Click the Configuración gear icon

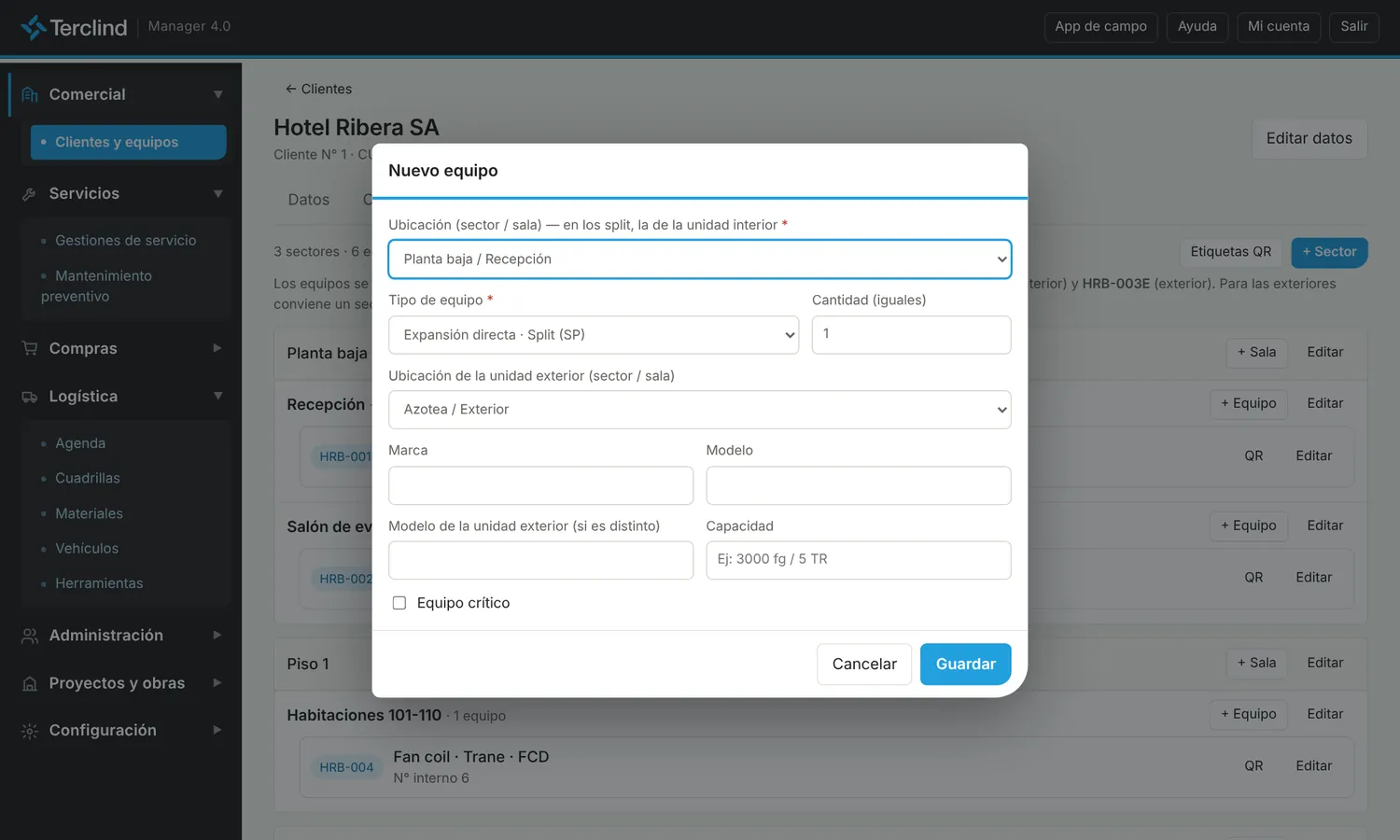tap(30, 731)
